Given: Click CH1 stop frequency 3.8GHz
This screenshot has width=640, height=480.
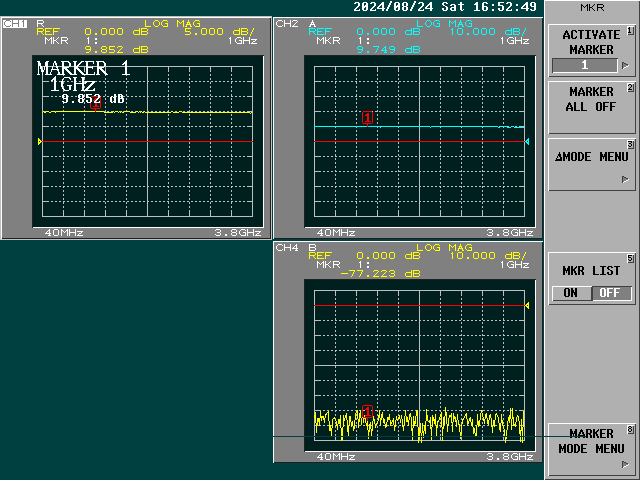Looking at the screenshot, I should pos(238,233).
